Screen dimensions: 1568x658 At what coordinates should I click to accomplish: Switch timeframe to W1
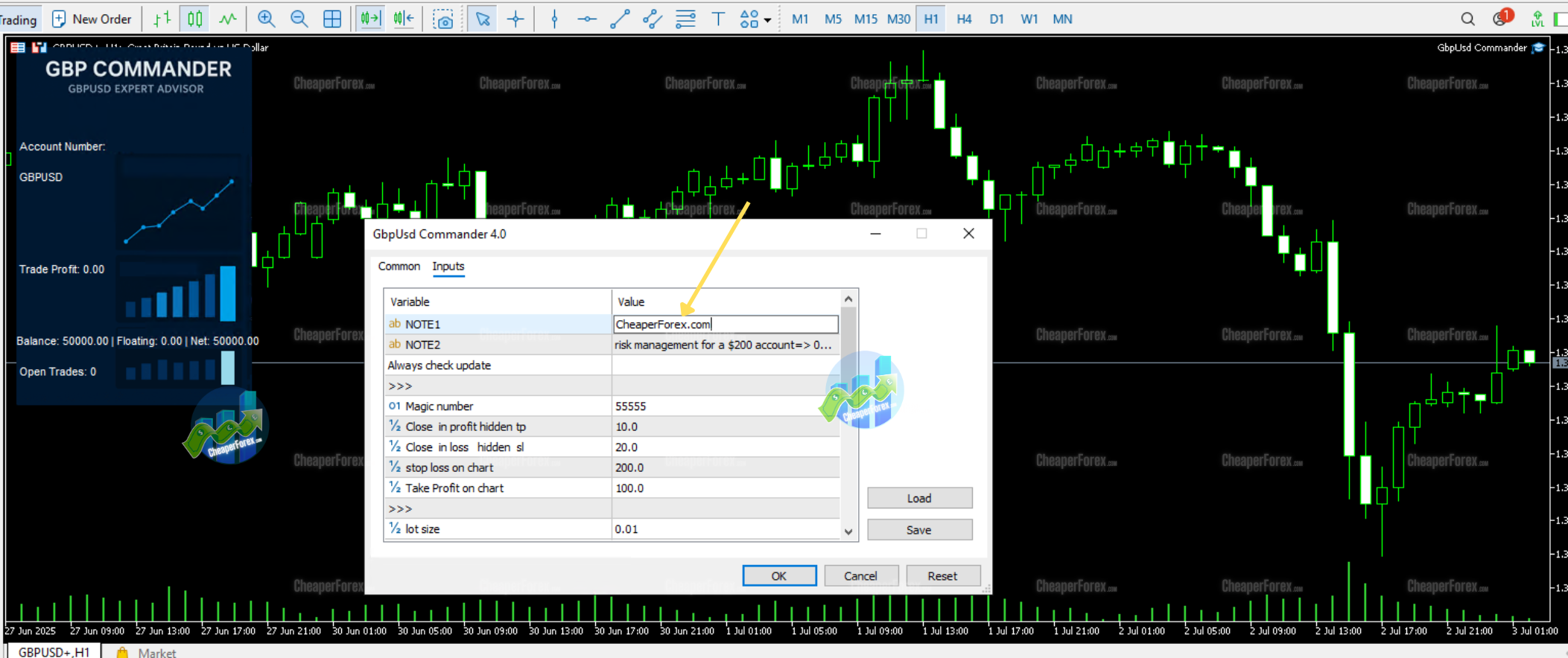[1029, 19]
